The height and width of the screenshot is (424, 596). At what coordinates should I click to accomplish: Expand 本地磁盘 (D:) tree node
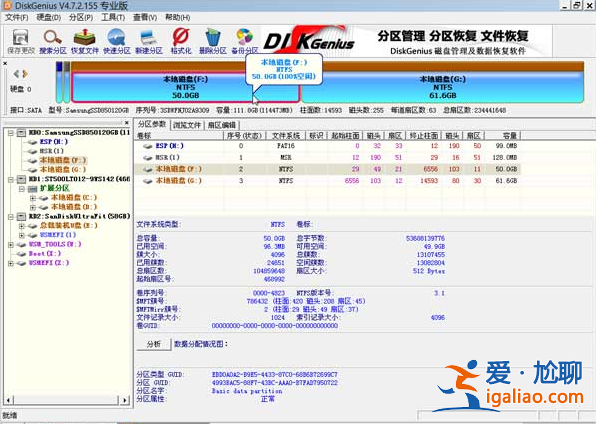(x=33, y=207)
